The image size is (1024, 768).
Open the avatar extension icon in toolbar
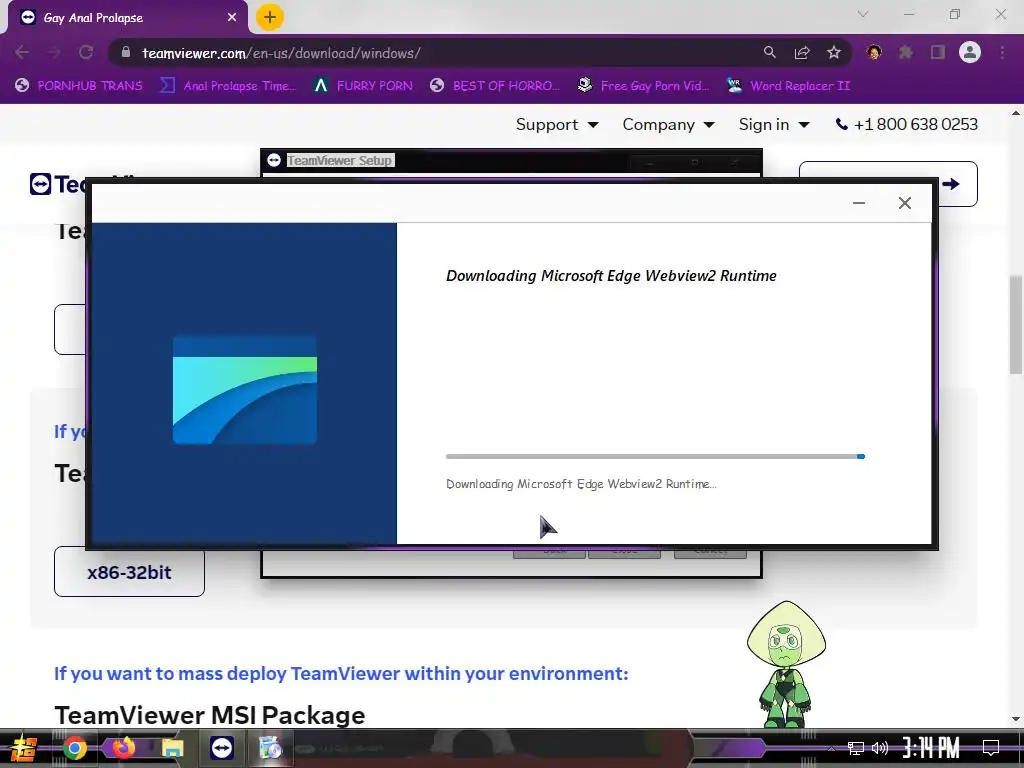874,53
